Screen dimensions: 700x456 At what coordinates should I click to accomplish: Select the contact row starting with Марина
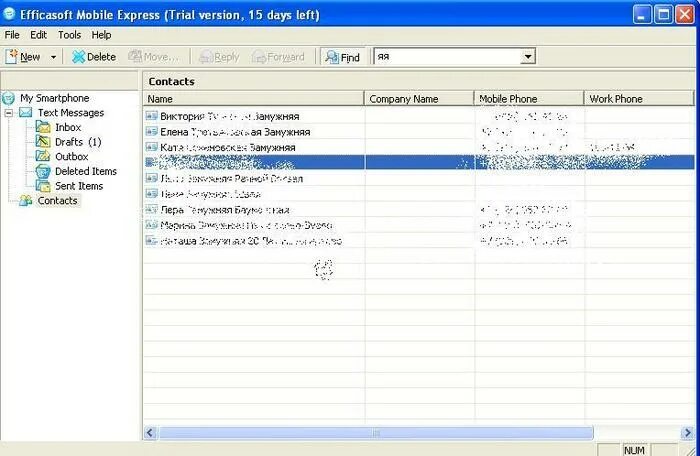pos(419,225)
